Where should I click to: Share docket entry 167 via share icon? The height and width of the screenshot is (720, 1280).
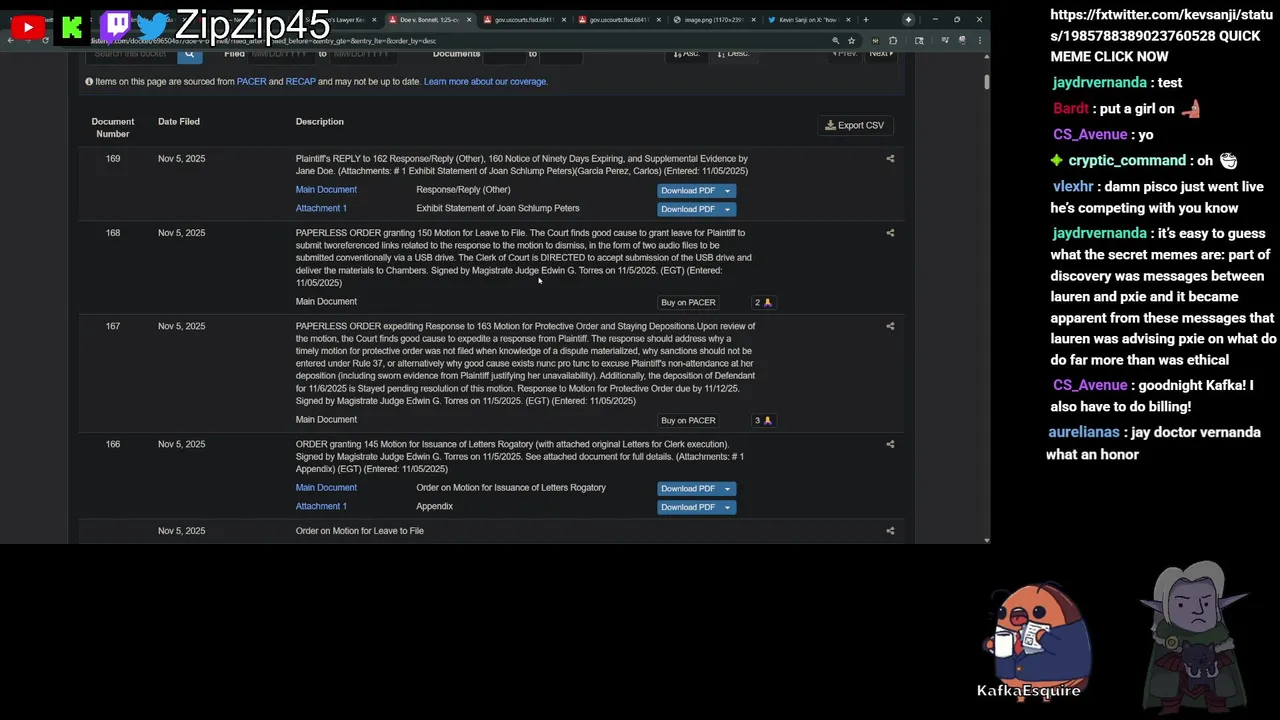tap(890, 326)
